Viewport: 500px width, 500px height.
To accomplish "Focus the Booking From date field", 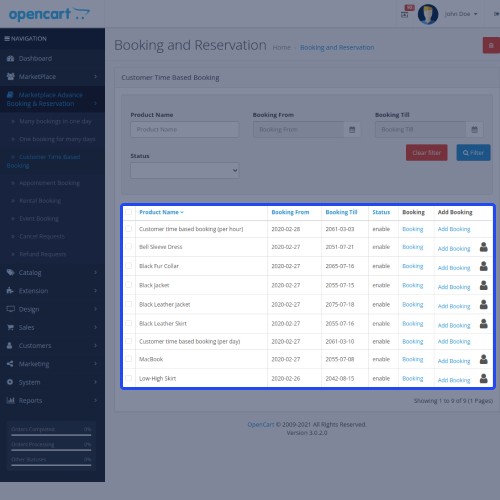I will (299, 129).
